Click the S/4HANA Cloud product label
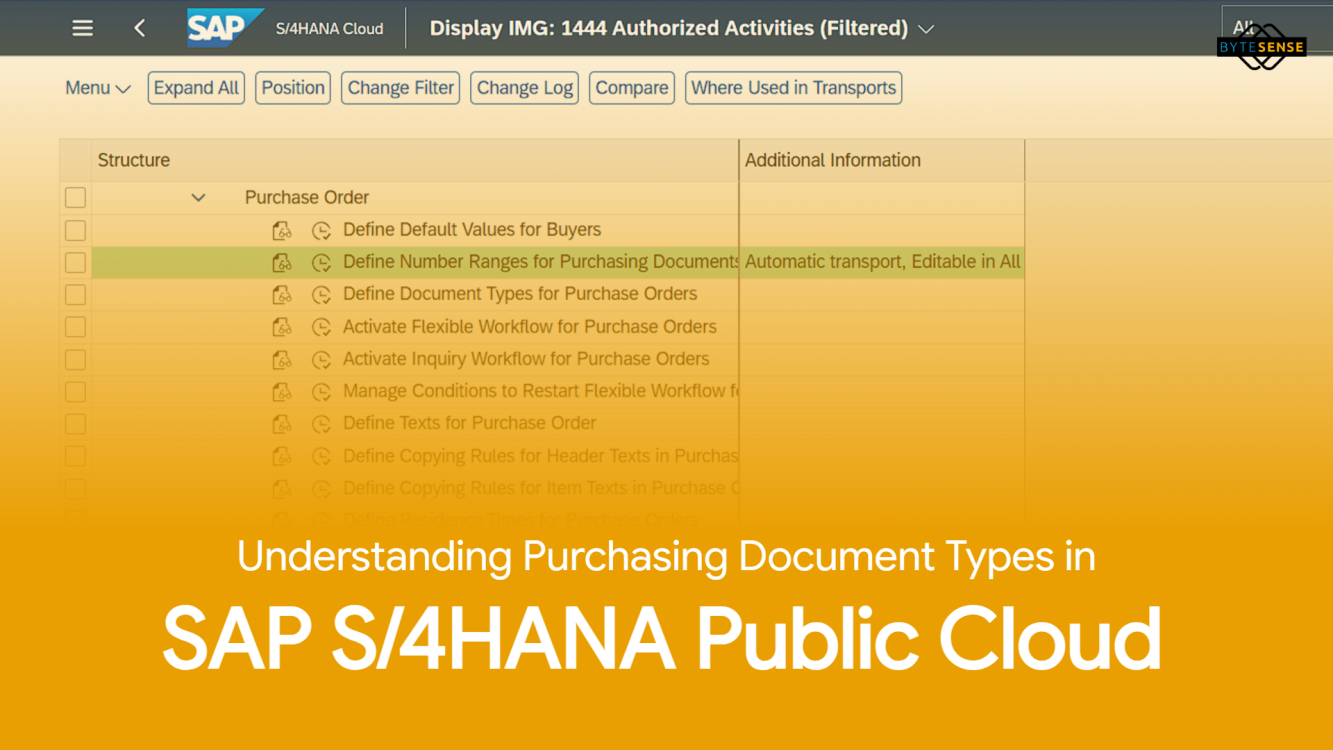Screen dimensions: 1333x750 (x=329, y=29)
